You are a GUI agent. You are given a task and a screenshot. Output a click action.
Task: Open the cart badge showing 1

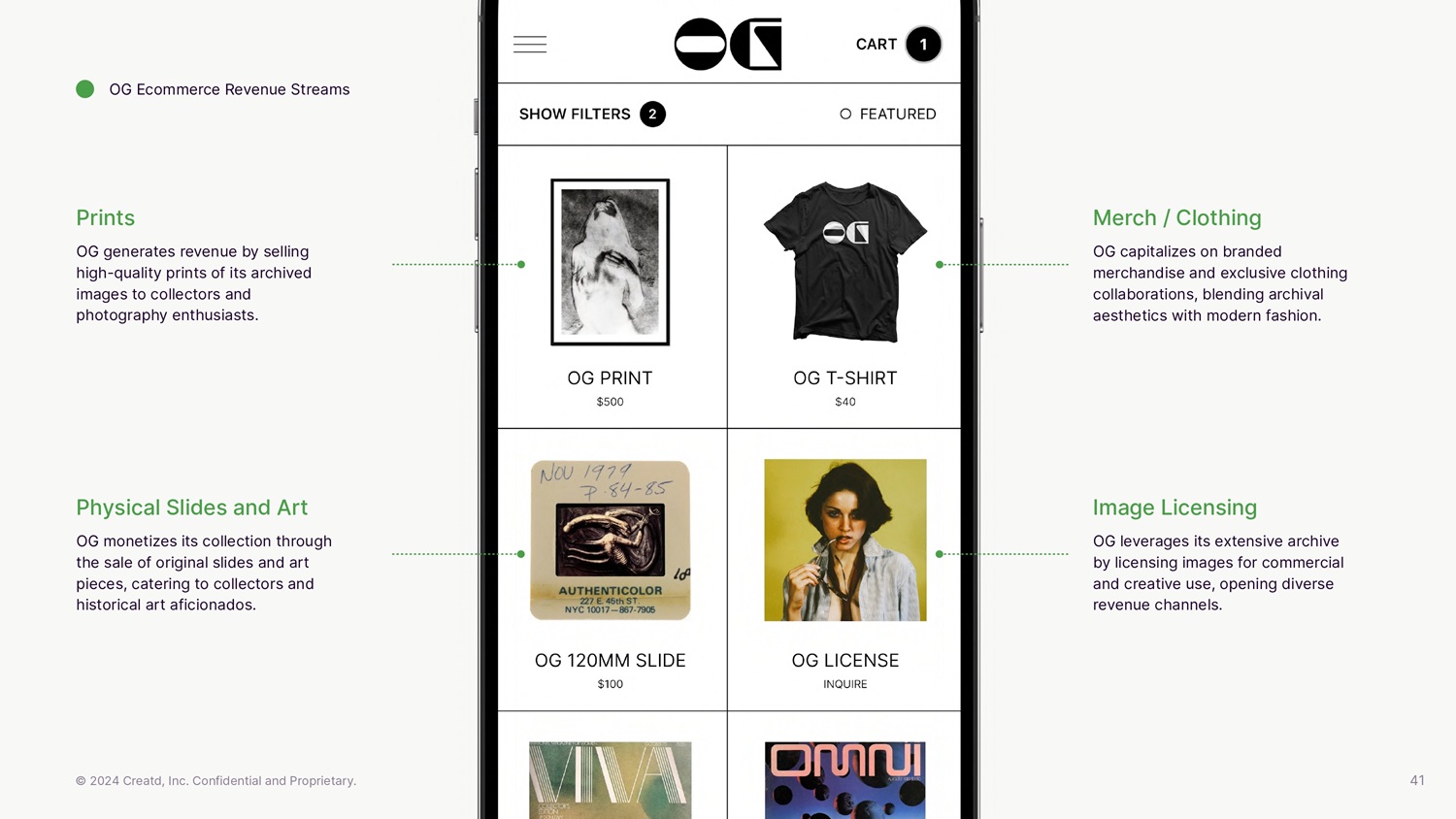[923, 45]
